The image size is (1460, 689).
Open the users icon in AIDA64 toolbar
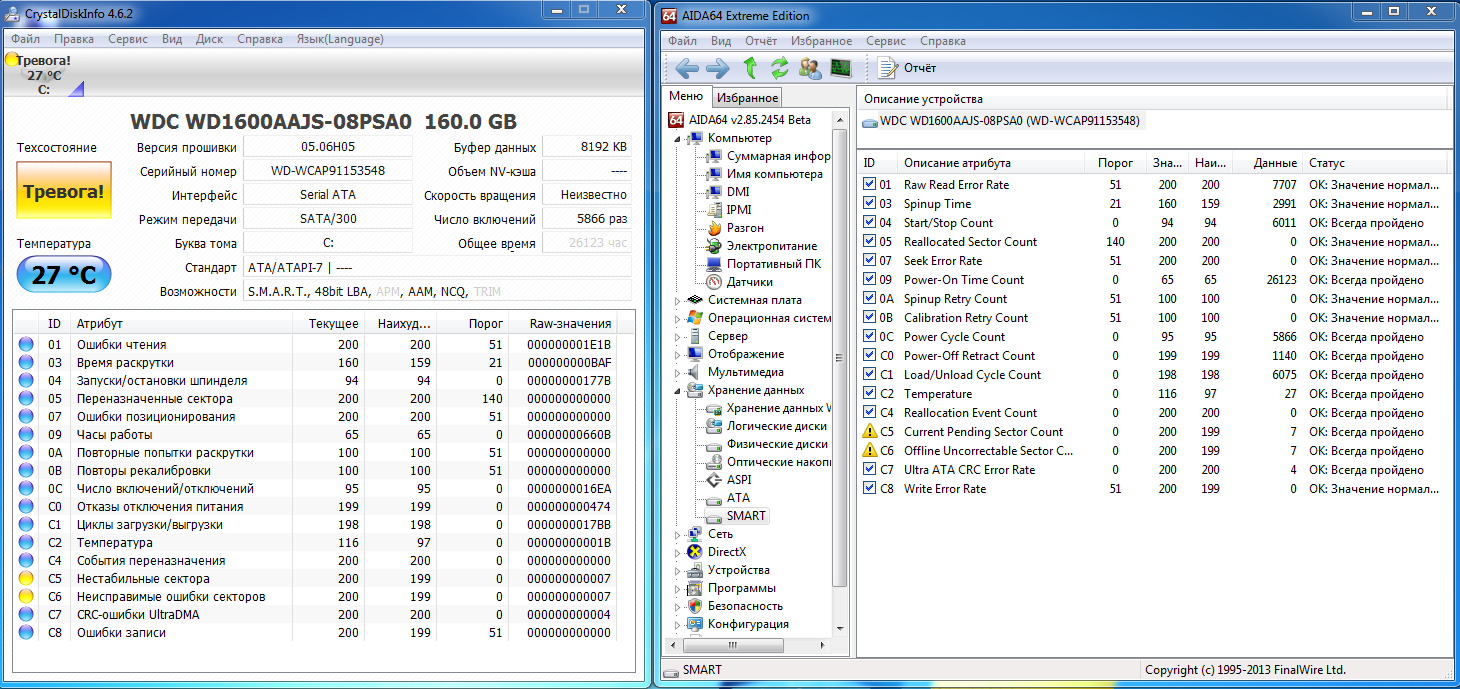(810, 68)
